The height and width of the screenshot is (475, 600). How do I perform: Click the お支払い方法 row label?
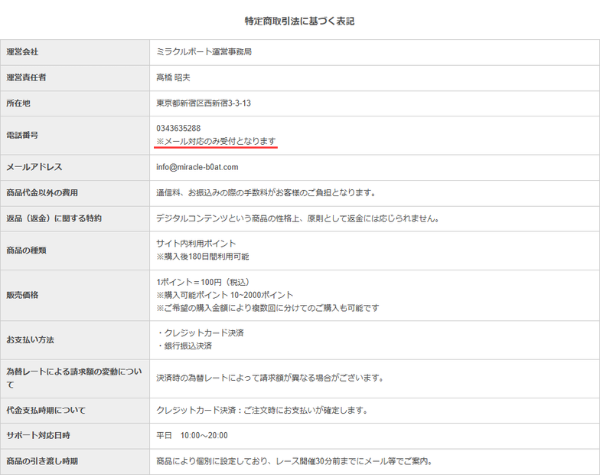click(x=30, y=340)
